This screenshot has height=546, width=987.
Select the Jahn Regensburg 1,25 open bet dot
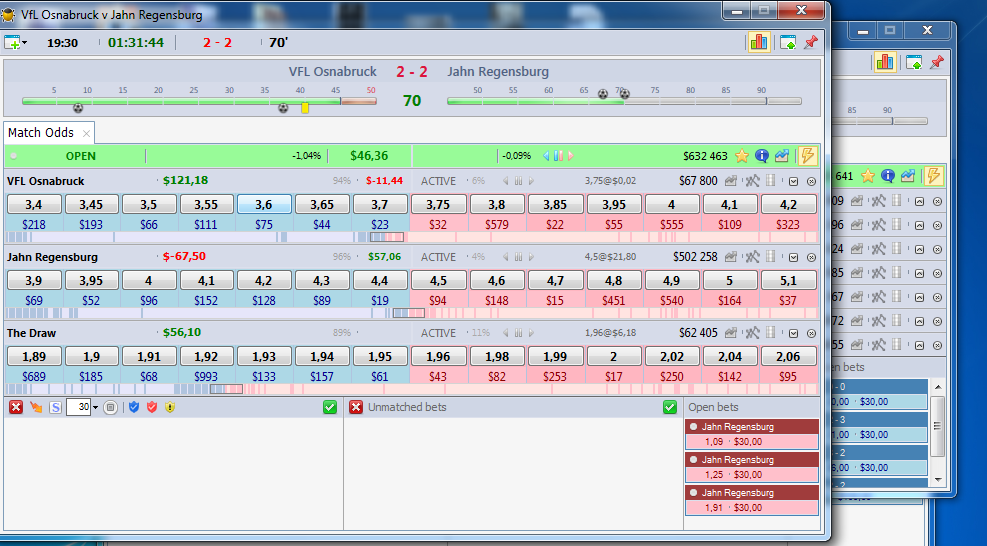point(694,459)
